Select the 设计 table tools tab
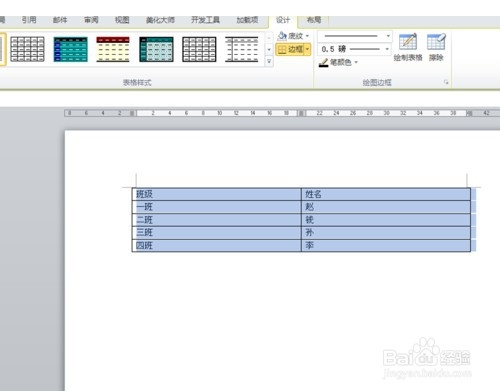 (x=283, y=20)
